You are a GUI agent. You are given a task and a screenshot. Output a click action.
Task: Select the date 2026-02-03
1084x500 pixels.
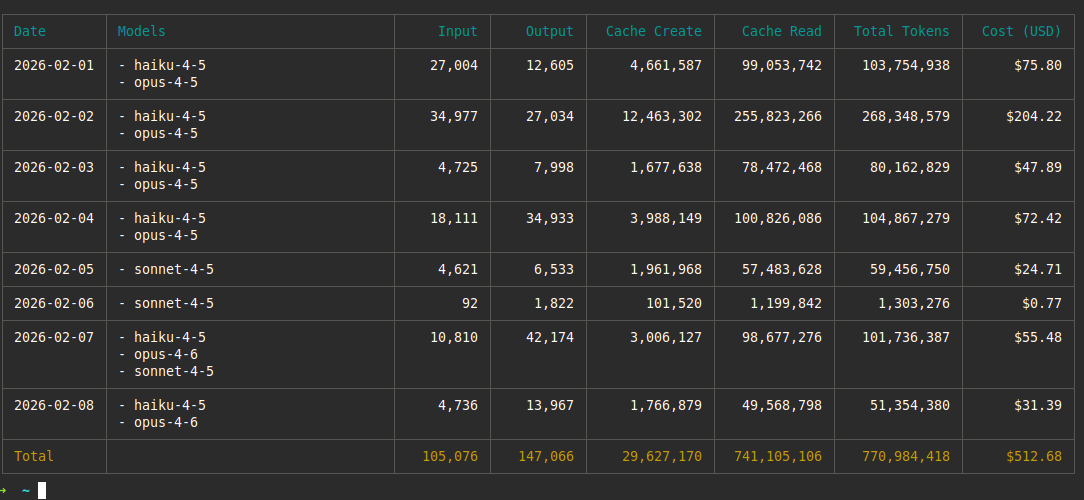click(54, 167)
